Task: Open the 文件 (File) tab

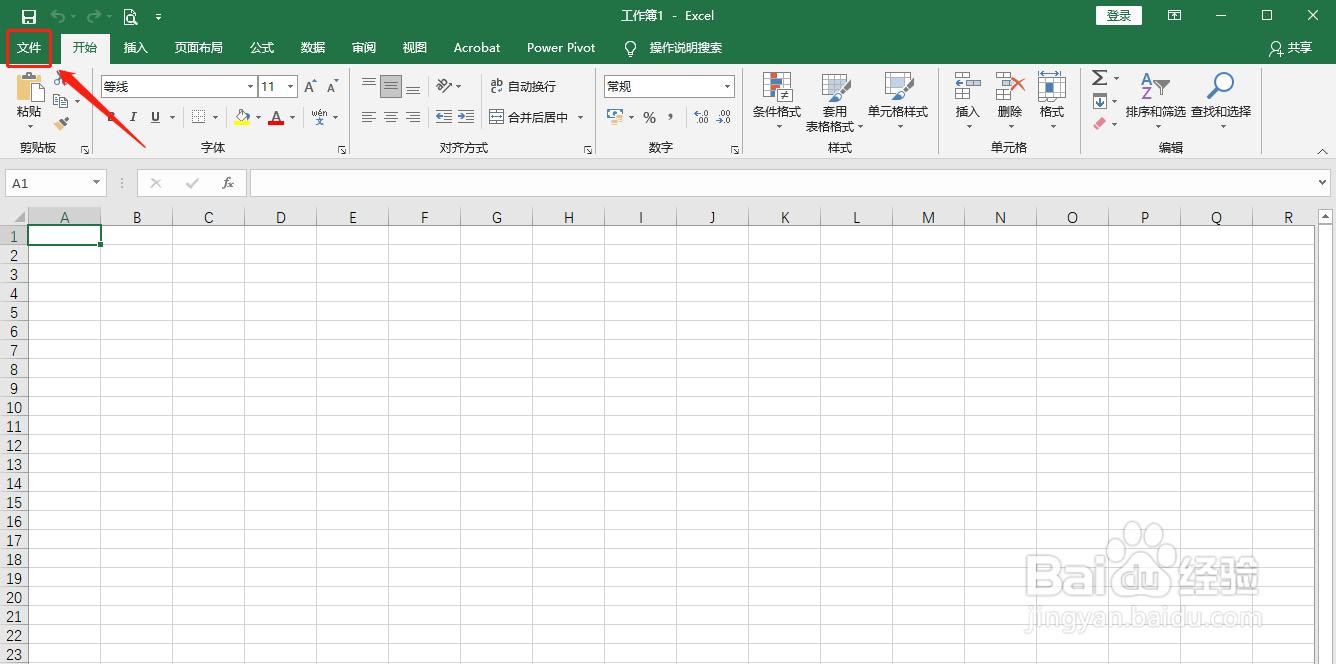Action: 29,48
